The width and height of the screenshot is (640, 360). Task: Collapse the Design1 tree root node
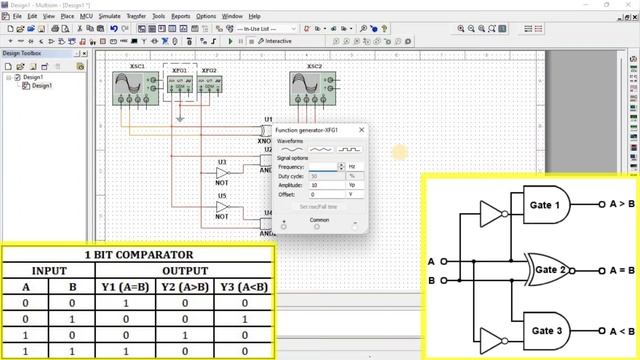click(x=9, y=77)
